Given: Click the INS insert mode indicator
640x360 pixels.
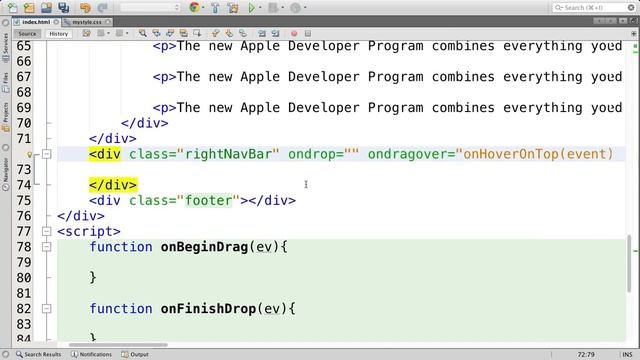Looking at the screenshot, I should pyautogui.click(x=627, y=354).
